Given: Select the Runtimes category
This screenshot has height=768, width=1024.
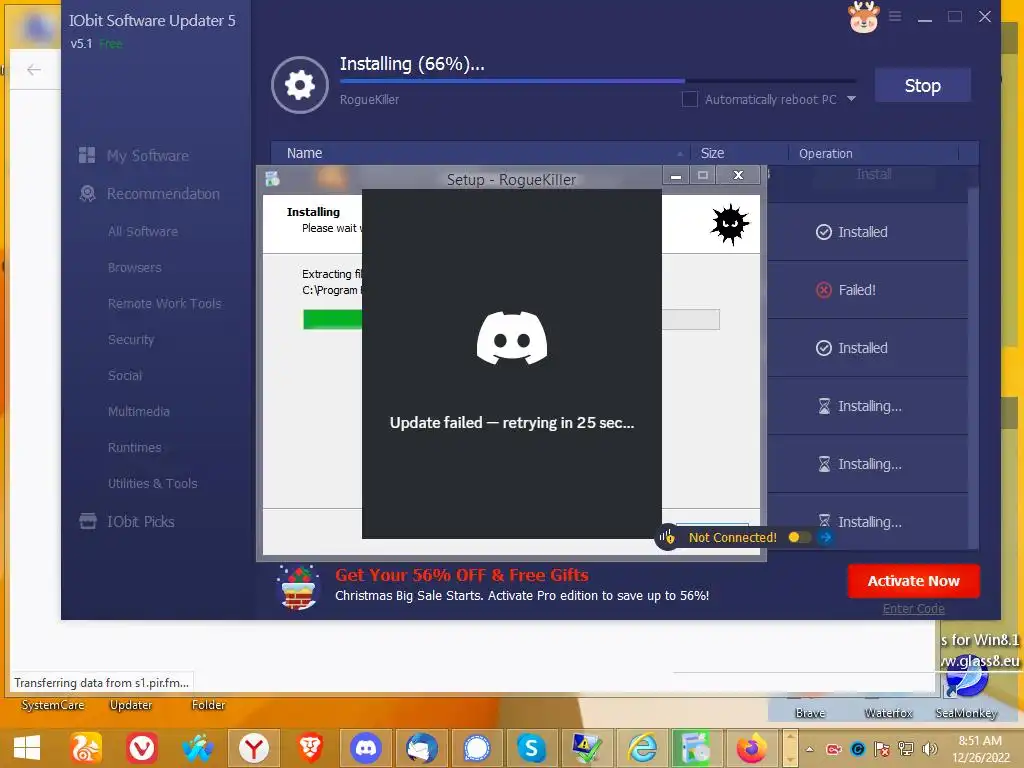Looking at the screenshot, I should coord(135,447).
